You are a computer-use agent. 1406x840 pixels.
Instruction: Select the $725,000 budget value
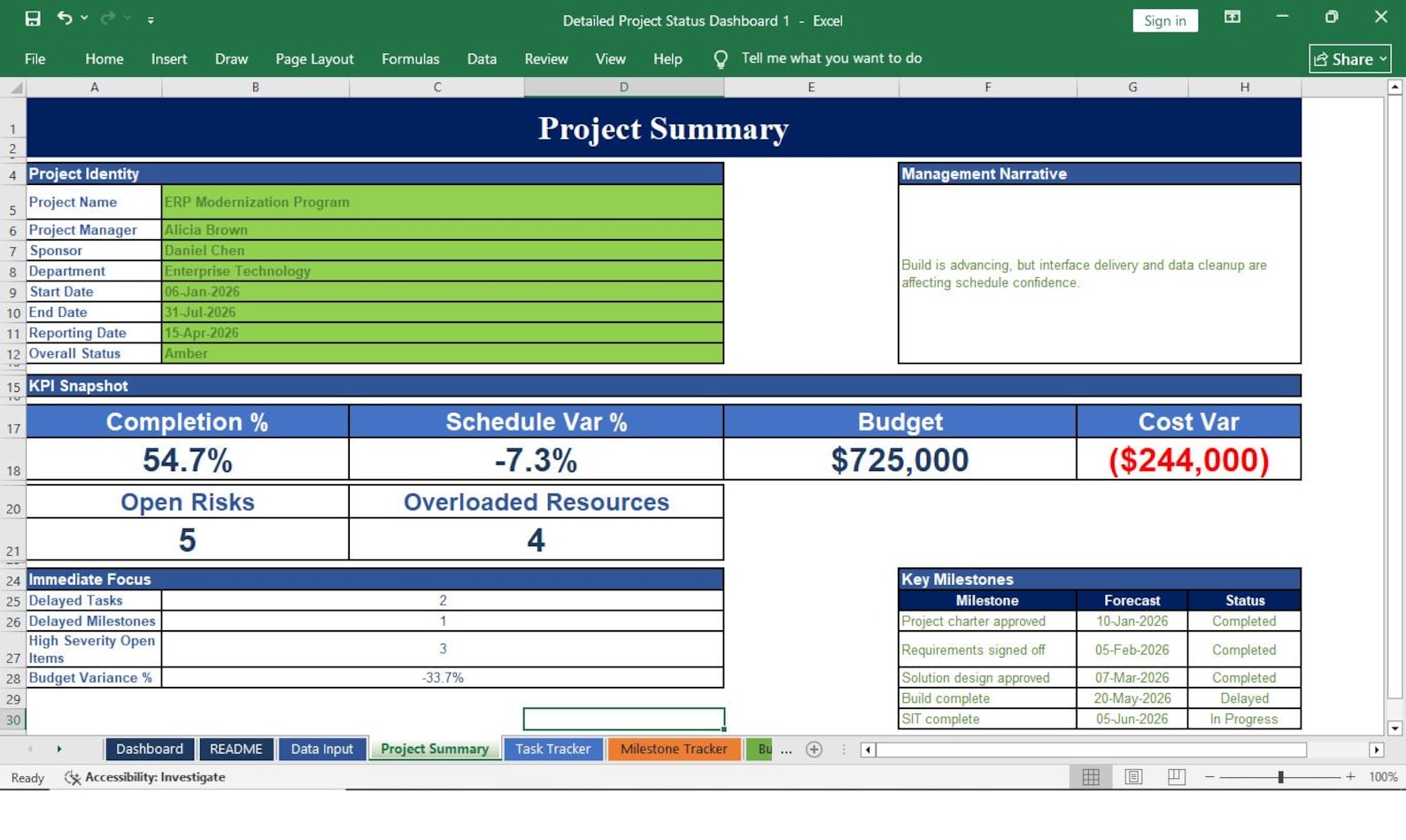(x=900, y=459)
